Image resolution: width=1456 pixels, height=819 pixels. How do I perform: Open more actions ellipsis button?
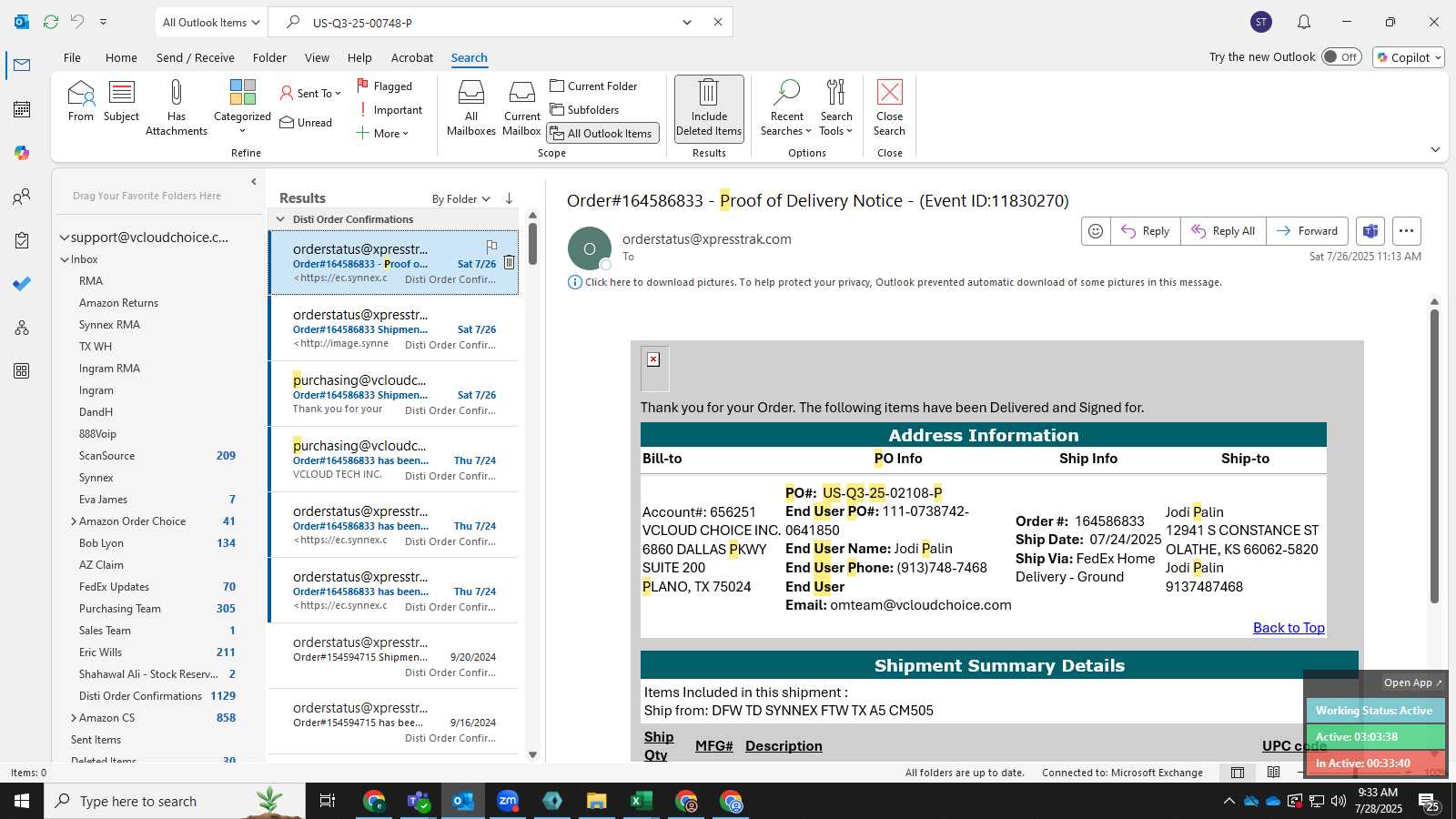point(1406,231)
